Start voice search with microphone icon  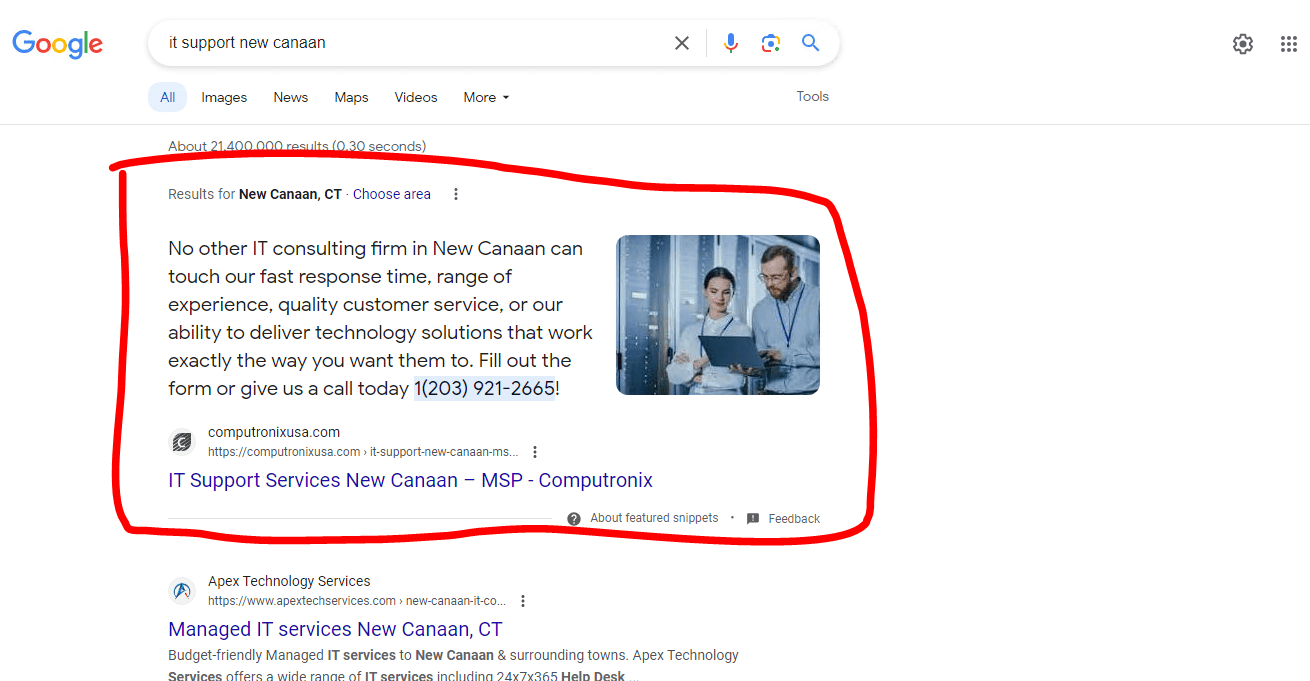(x=731, y=43)
